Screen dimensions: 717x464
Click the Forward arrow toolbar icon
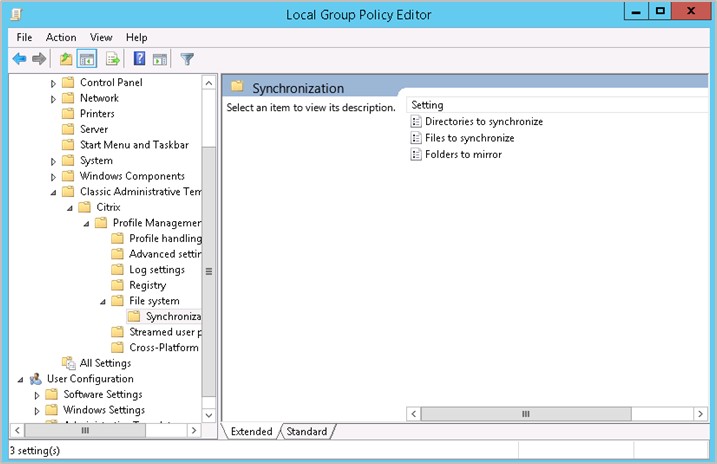click(39, 59)
